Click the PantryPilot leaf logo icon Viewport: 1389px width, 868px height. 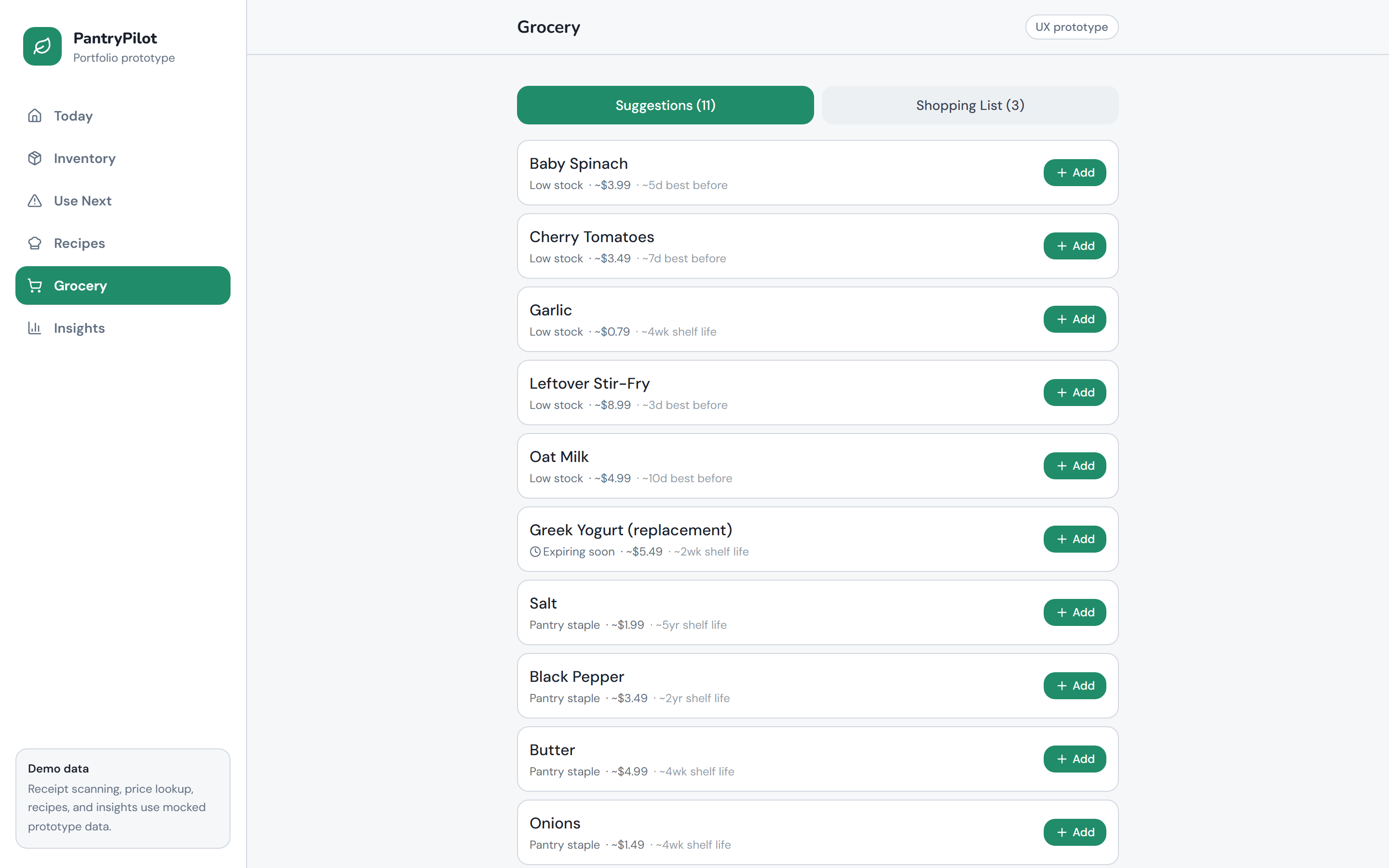tap(42, 46)
